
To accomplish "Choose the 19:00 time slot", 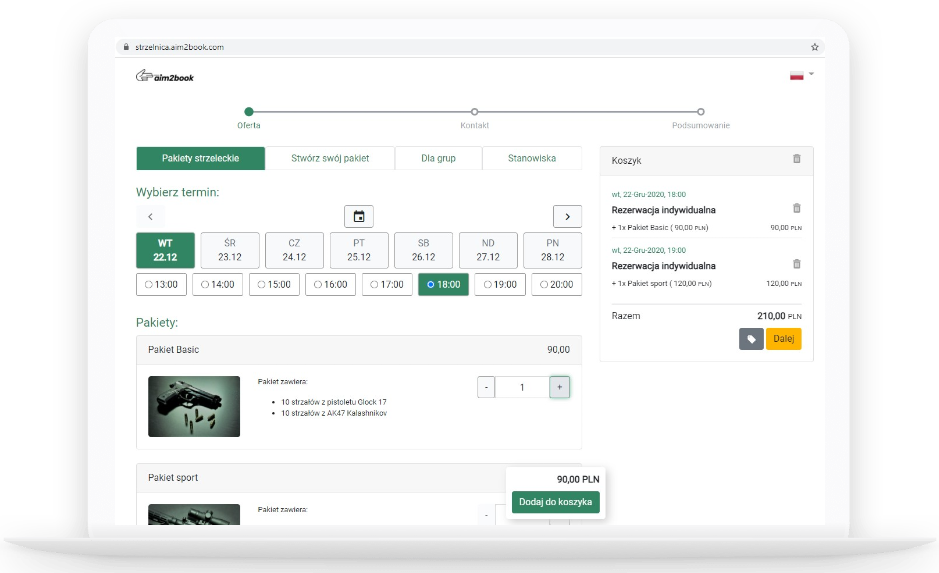I will click(500, 284).
